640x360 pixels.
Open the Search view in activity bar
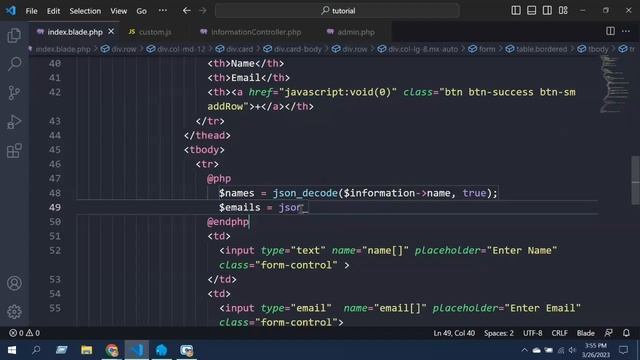(x=14, y=63)
